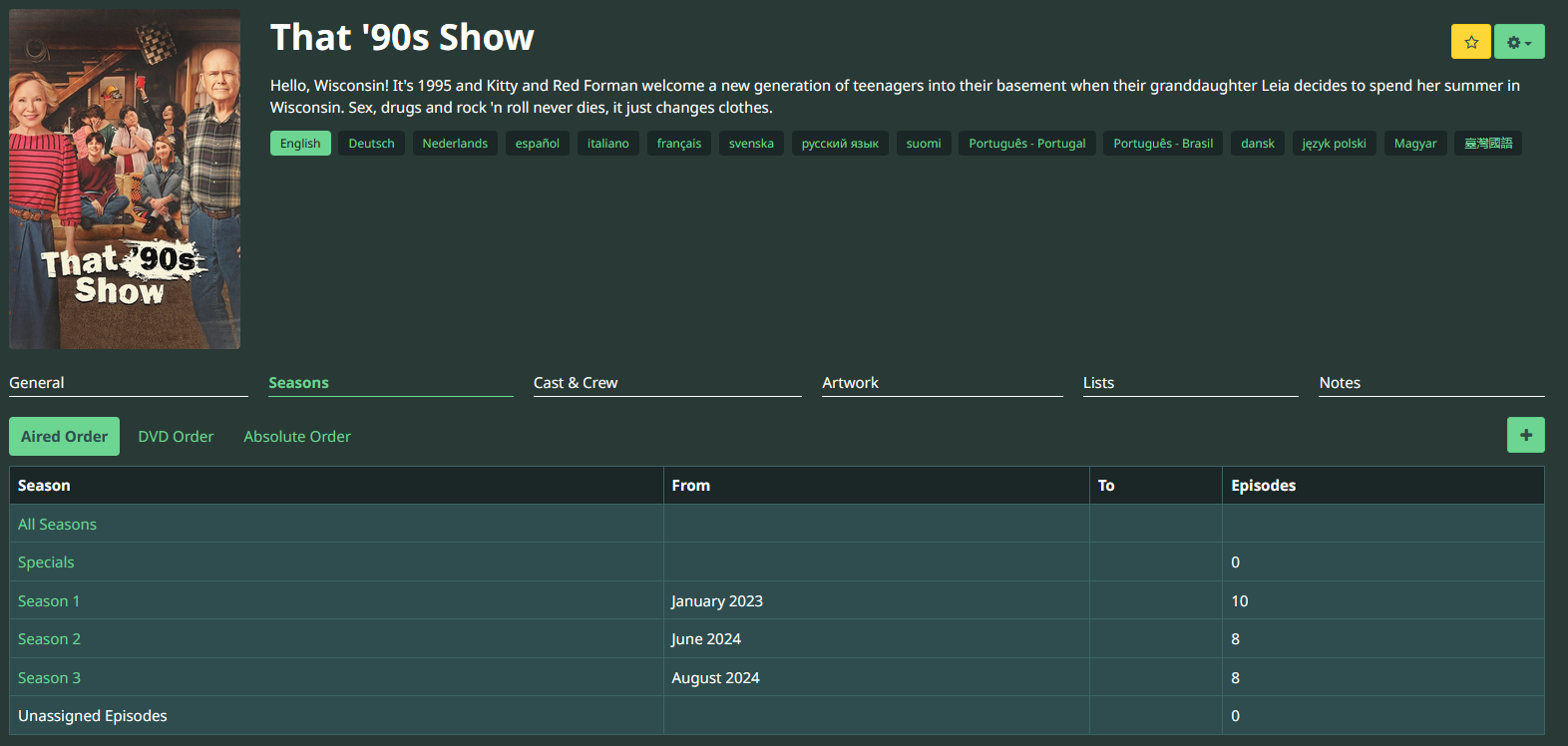Select français language tag
Screen dimensions: 1568x746
click(x=679, y=144)
